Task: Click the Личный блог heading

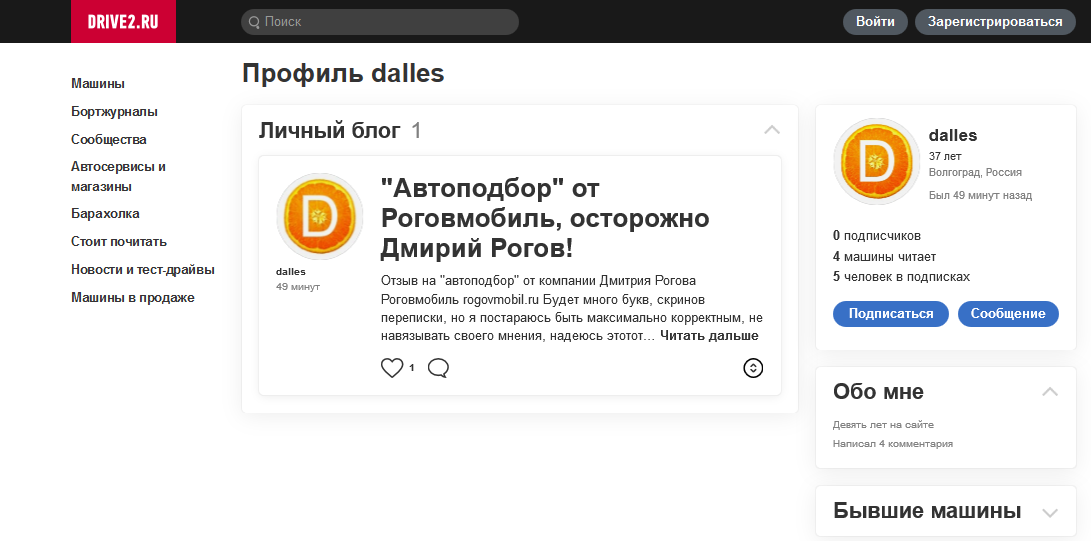Action: [329, 130]
